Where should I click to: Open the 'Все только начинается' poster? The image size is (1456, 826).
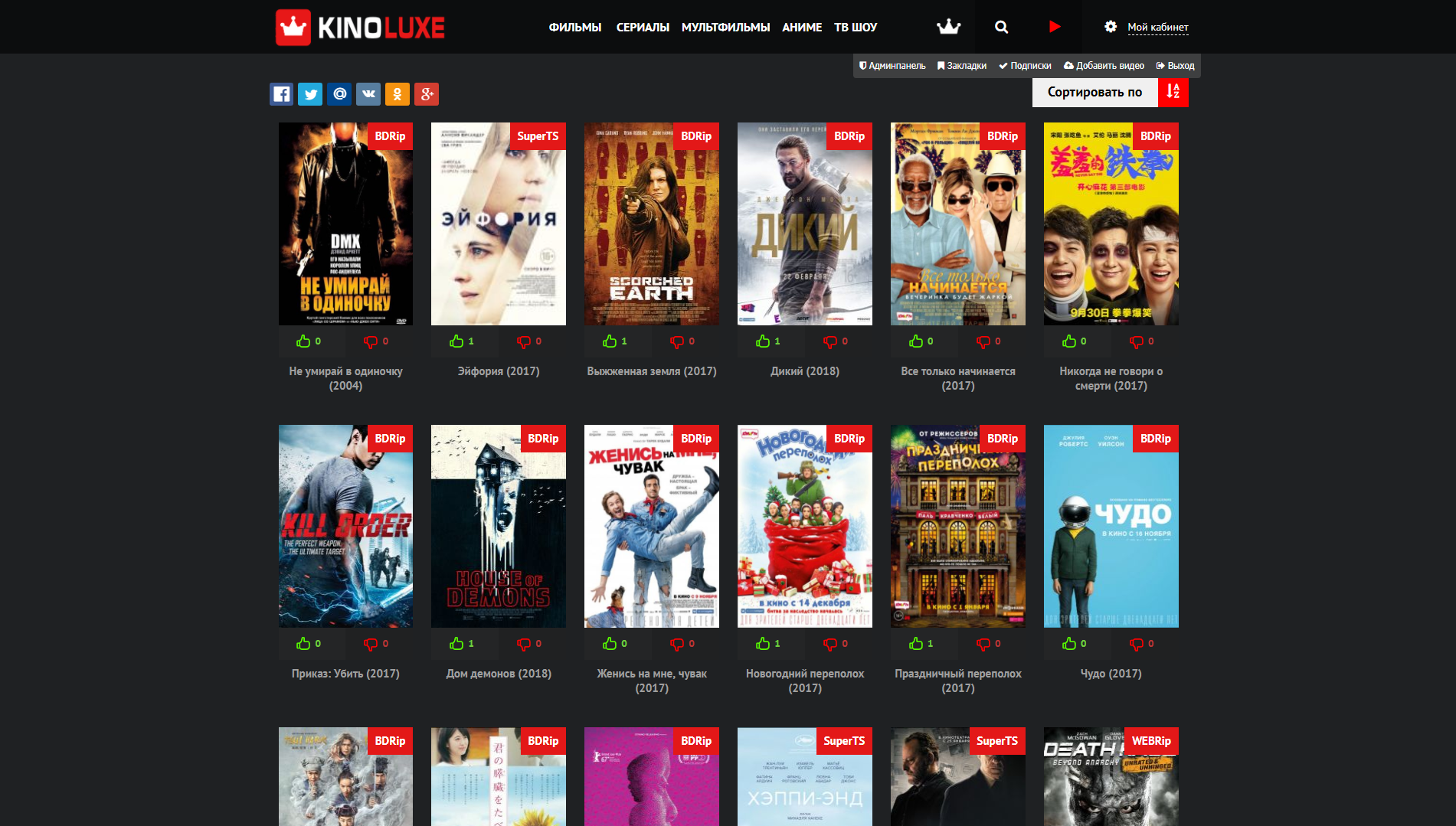click(x=958, y=224)
